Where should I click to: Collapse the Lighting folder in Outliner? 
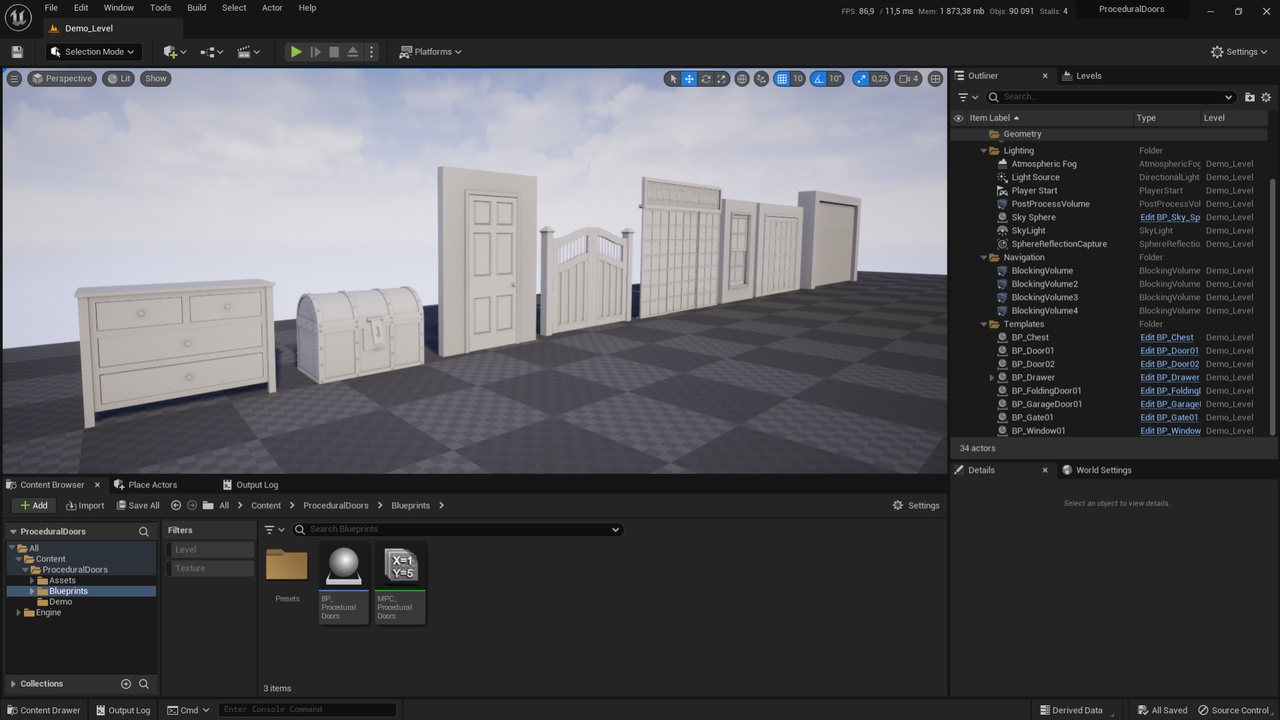(x=984, y=151)
